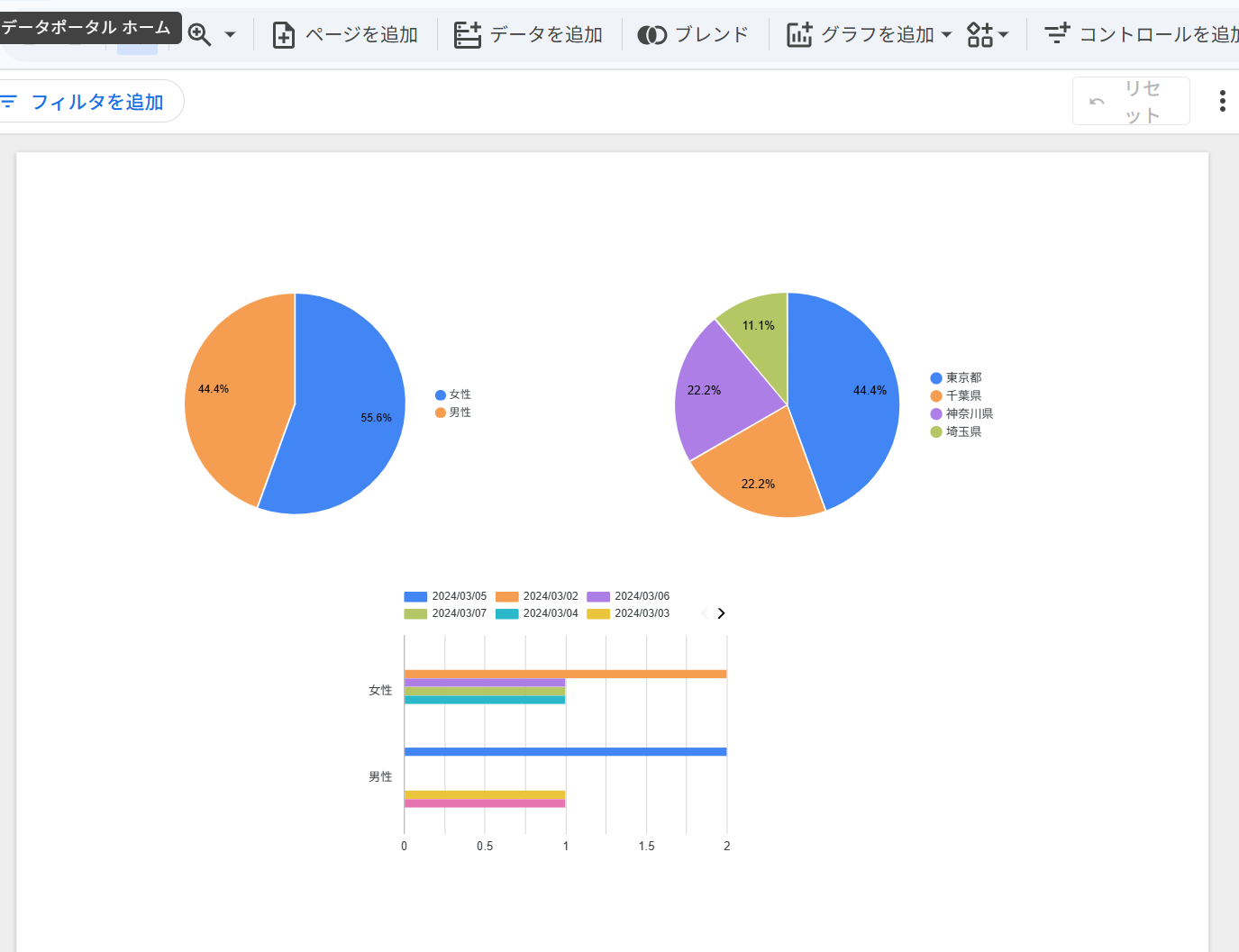Click the リセット reset button
Viewport: 1239px width, 952px height.
(1131, 101)
